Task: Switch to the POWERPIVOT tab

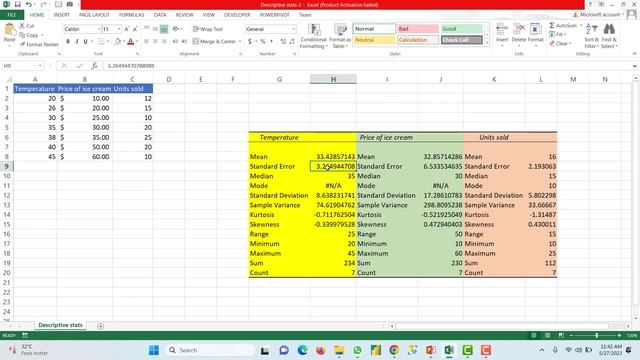Action: [x=274, y=15]
